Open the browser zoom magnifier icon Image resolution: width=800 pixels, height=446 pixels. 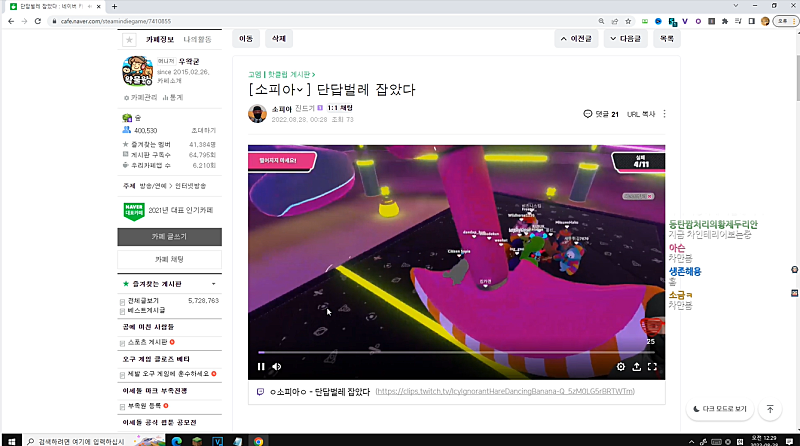[x=601, y=21]
